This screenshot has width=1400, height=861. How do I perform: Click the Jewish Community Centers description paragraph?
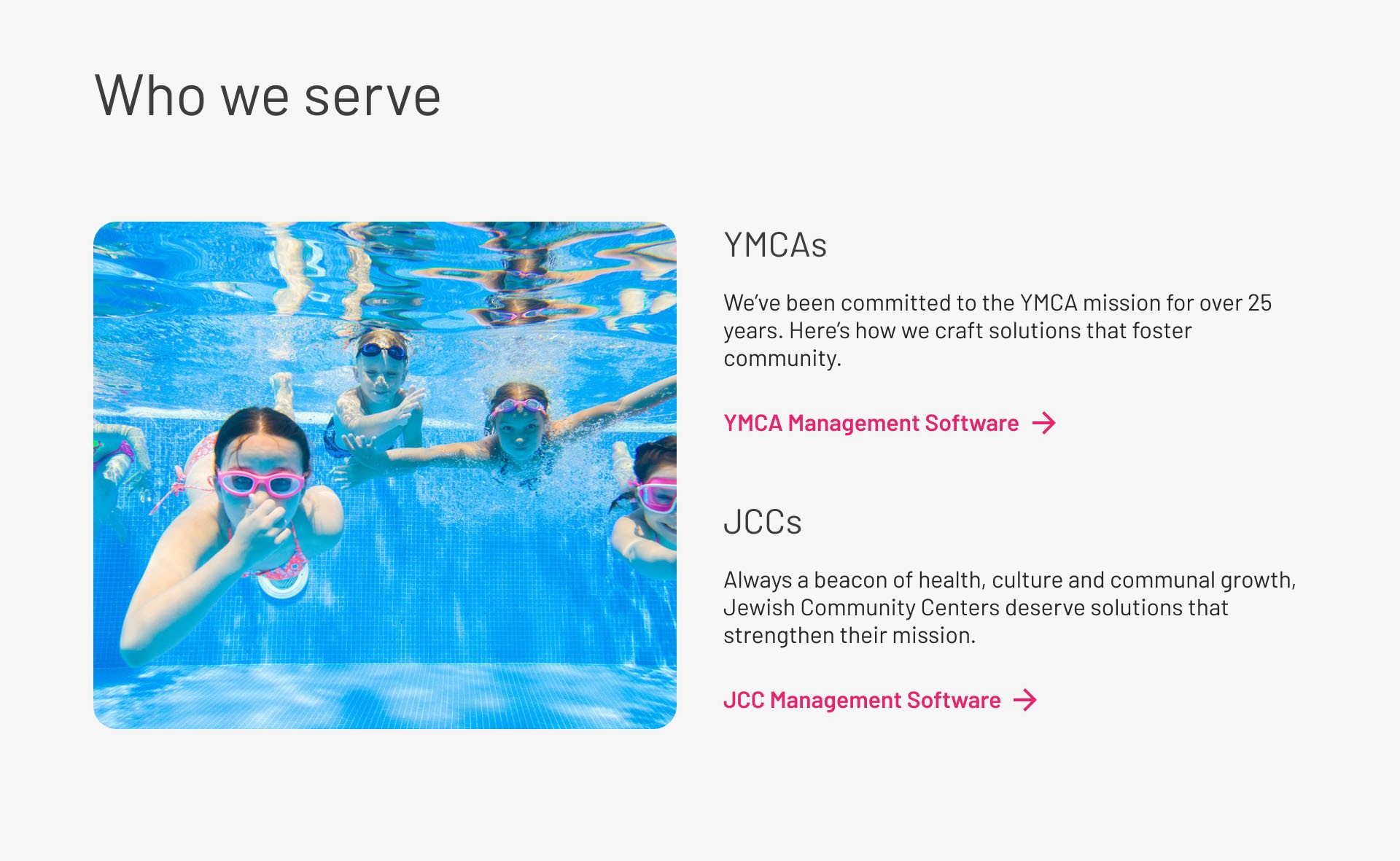(x=1009, y=607)
